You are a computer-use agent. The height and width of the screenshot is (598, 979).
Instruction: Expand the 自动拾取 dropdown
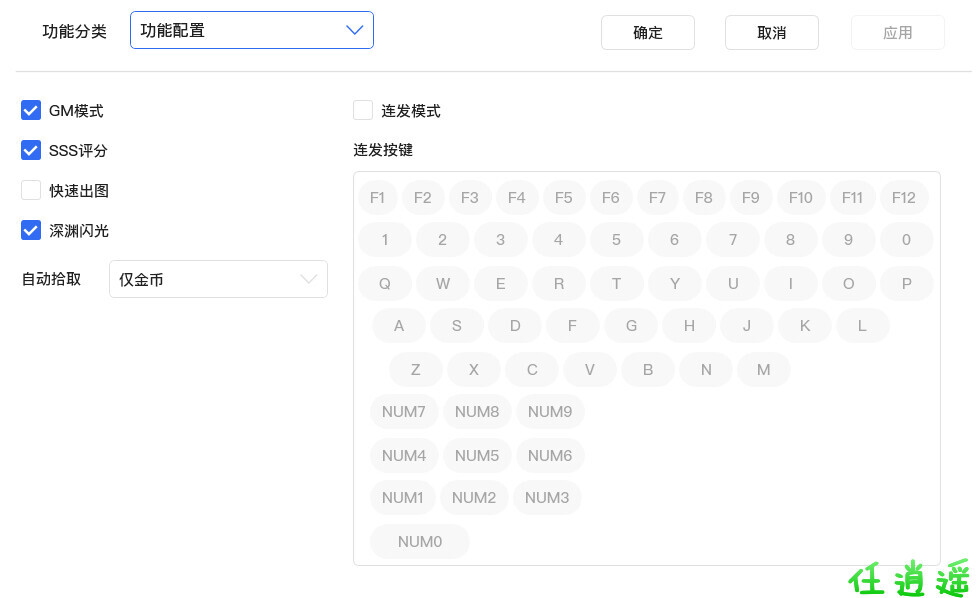218,280
